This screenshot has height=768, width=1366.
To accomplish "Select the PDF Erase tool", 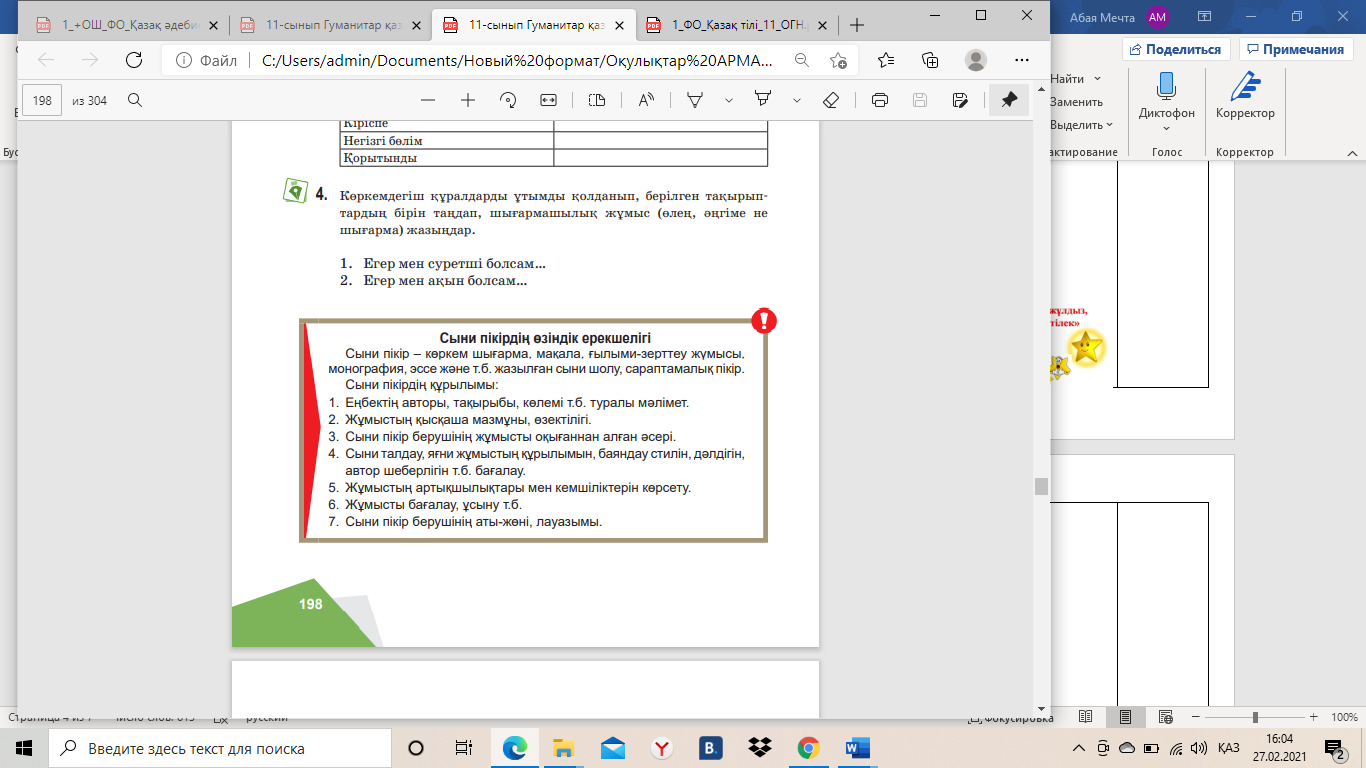I will click(831, 100).
